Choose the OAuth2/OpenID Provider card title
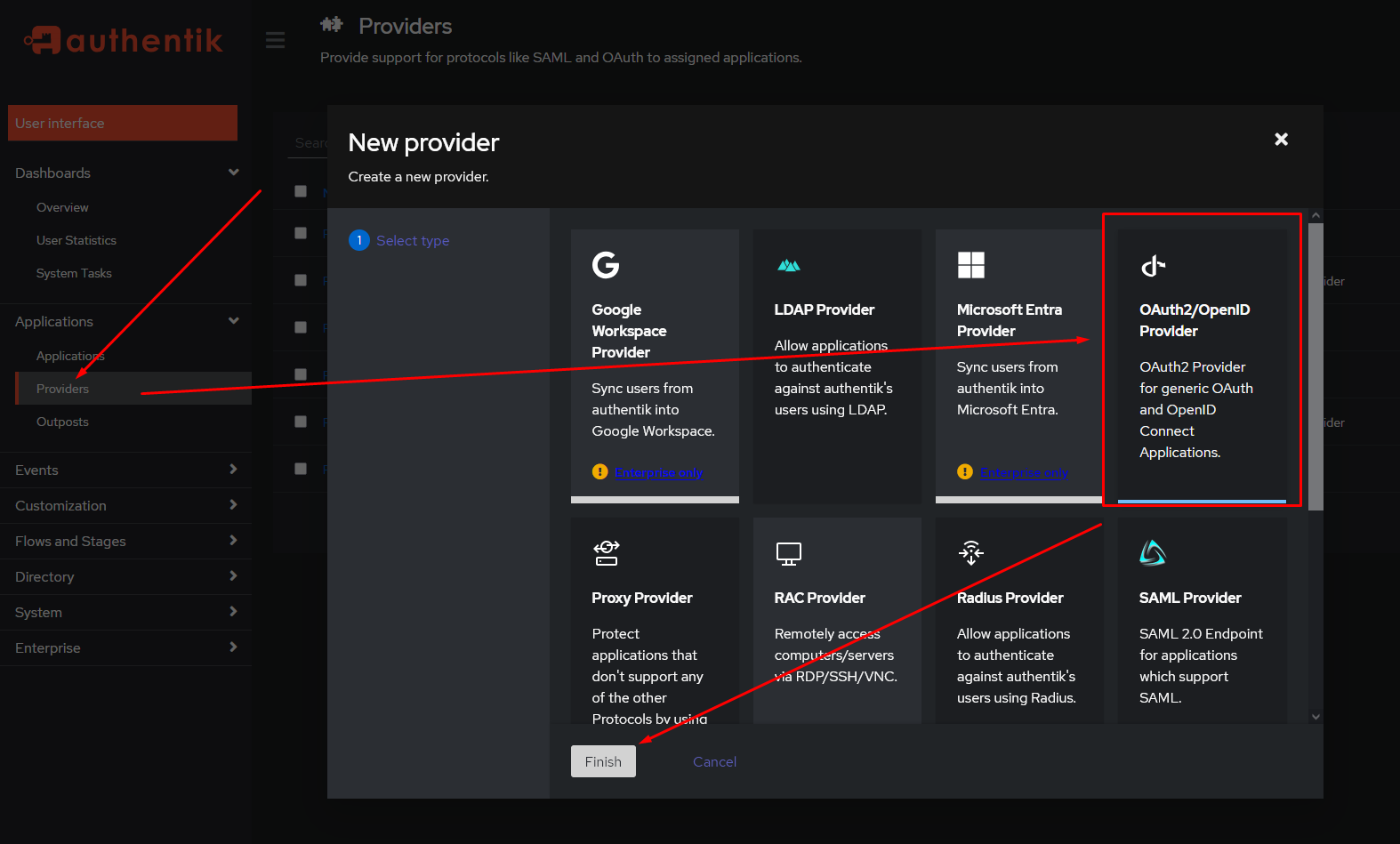1400x844 pixels. click(1195, 320)
